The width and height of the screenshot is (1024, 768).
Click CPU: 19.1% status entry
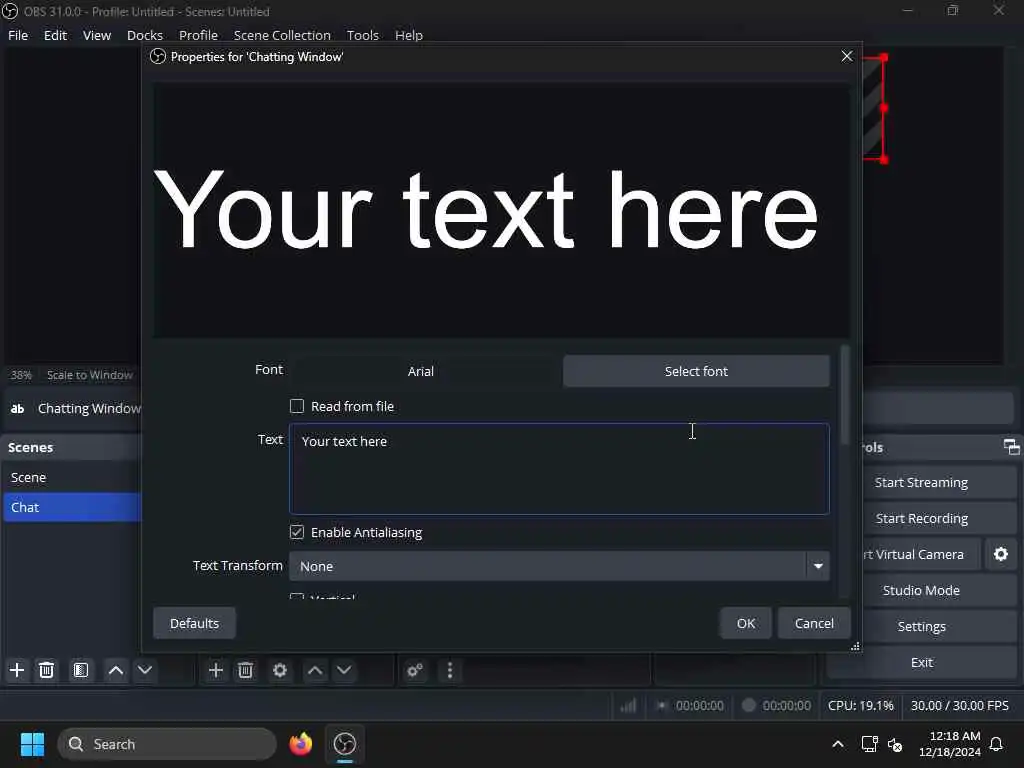click(861, 705)
